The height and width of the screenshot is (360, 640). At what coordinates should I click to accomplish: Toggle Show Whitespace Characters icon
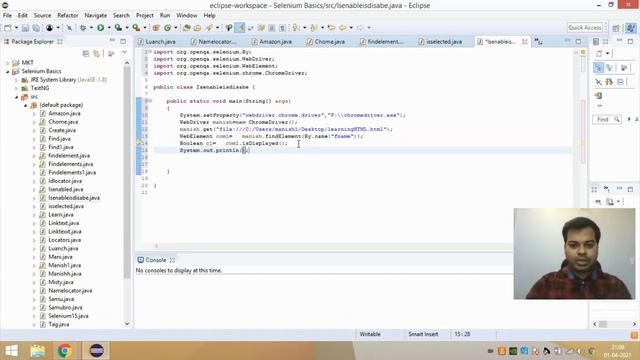click(x=282, y=28)
